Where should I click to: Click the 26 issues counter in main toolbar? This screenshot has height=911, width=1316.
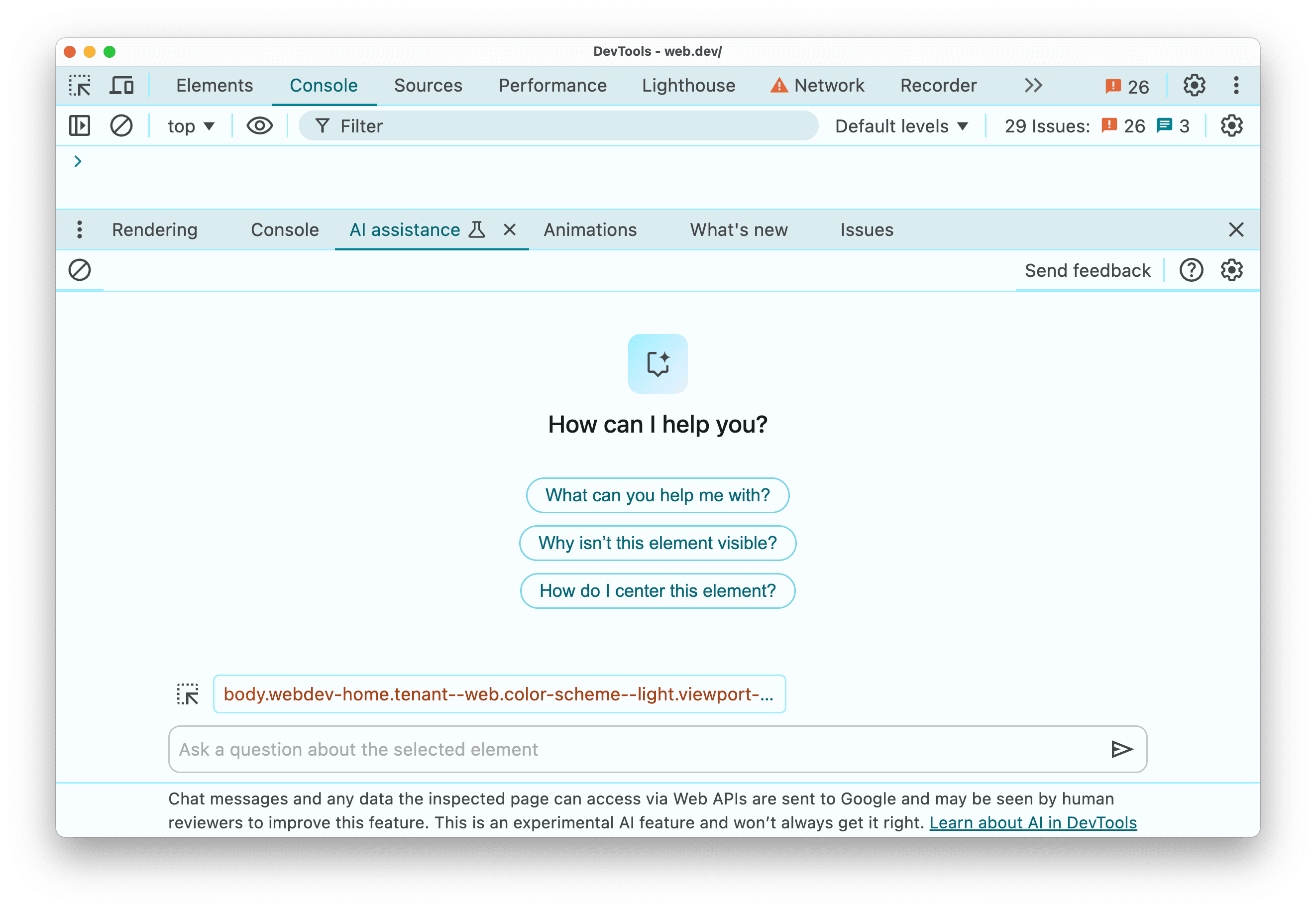[1126, 86]
